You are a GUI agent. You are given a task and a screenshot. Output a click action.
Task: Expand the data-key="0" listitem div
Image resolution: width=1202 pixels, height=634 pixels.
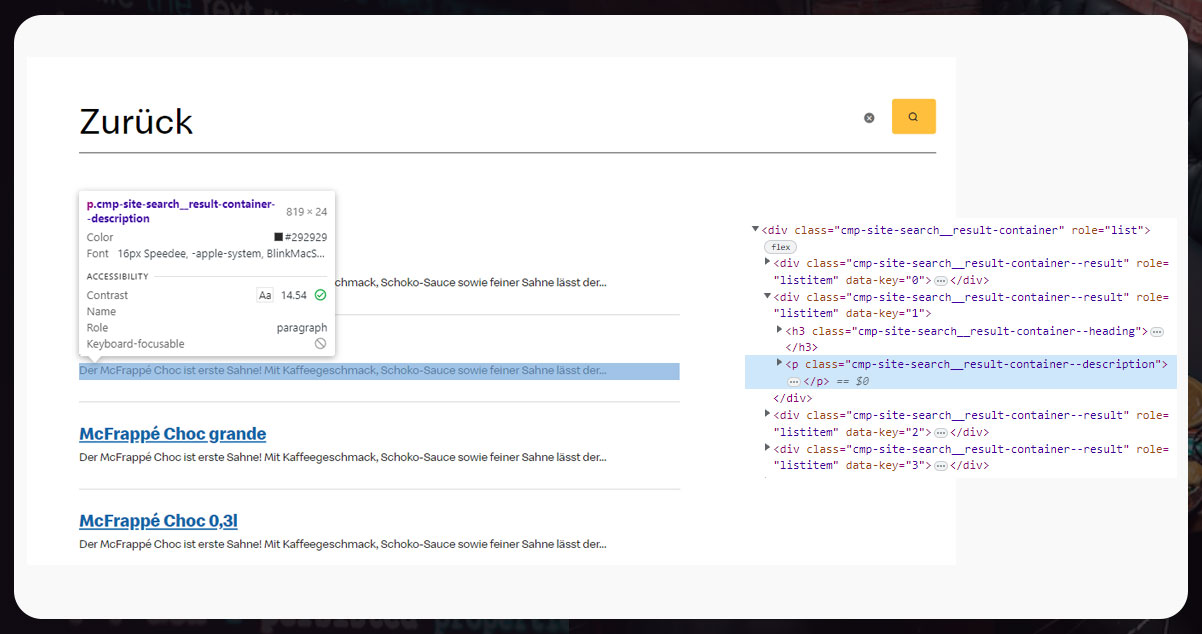768,263
